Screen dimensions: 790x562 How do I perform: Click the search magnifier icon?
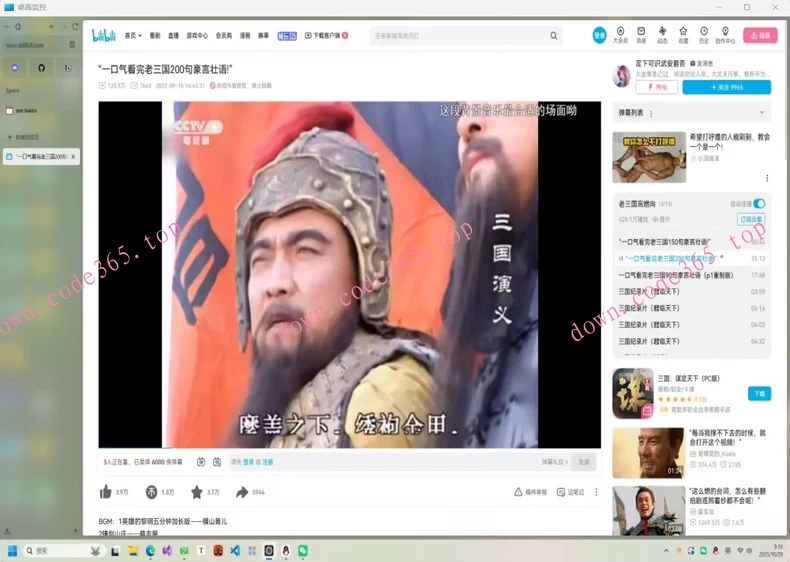(x=553, y=36)
